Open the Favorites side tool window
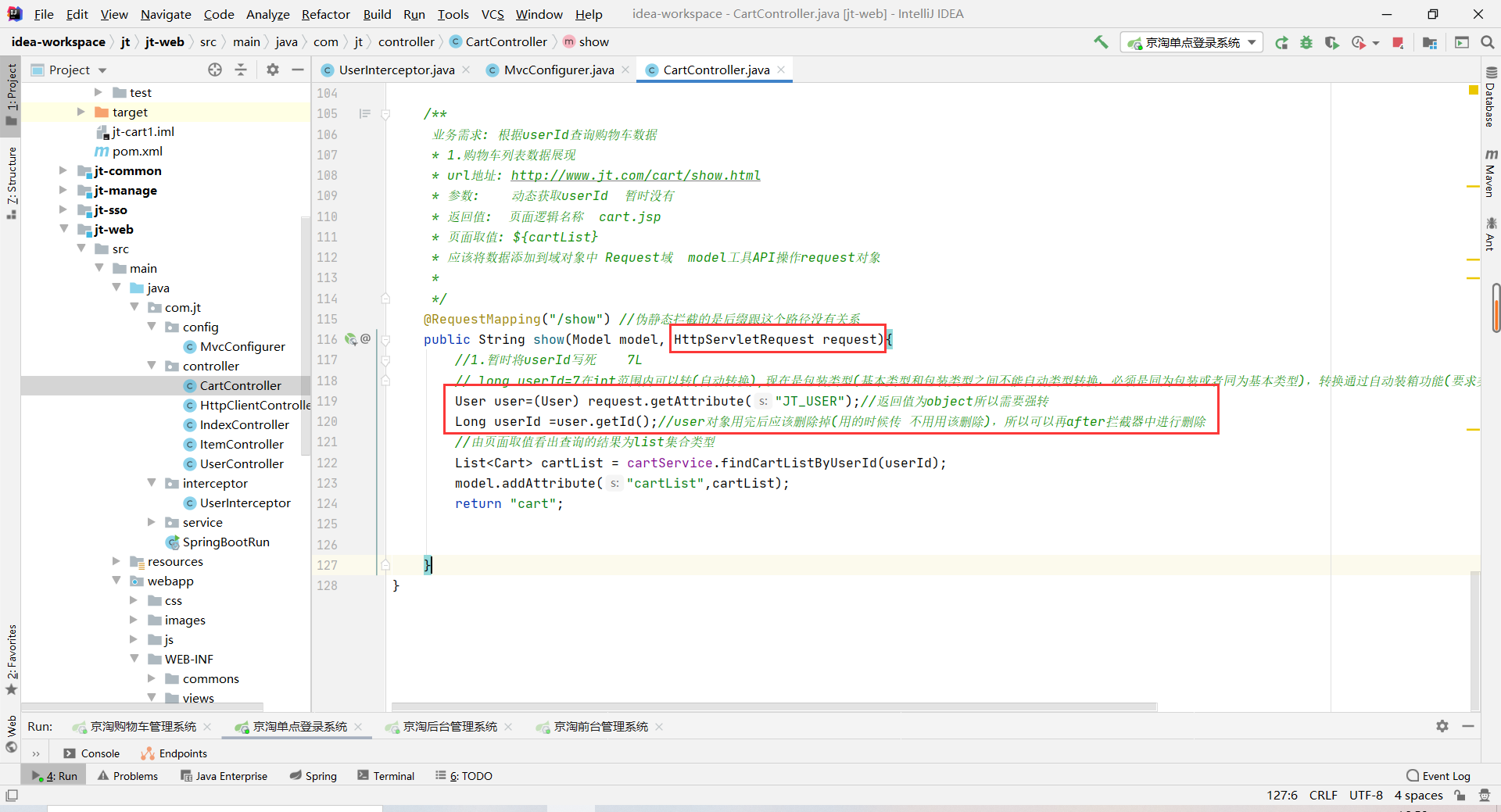 click(x=11, y=659)
